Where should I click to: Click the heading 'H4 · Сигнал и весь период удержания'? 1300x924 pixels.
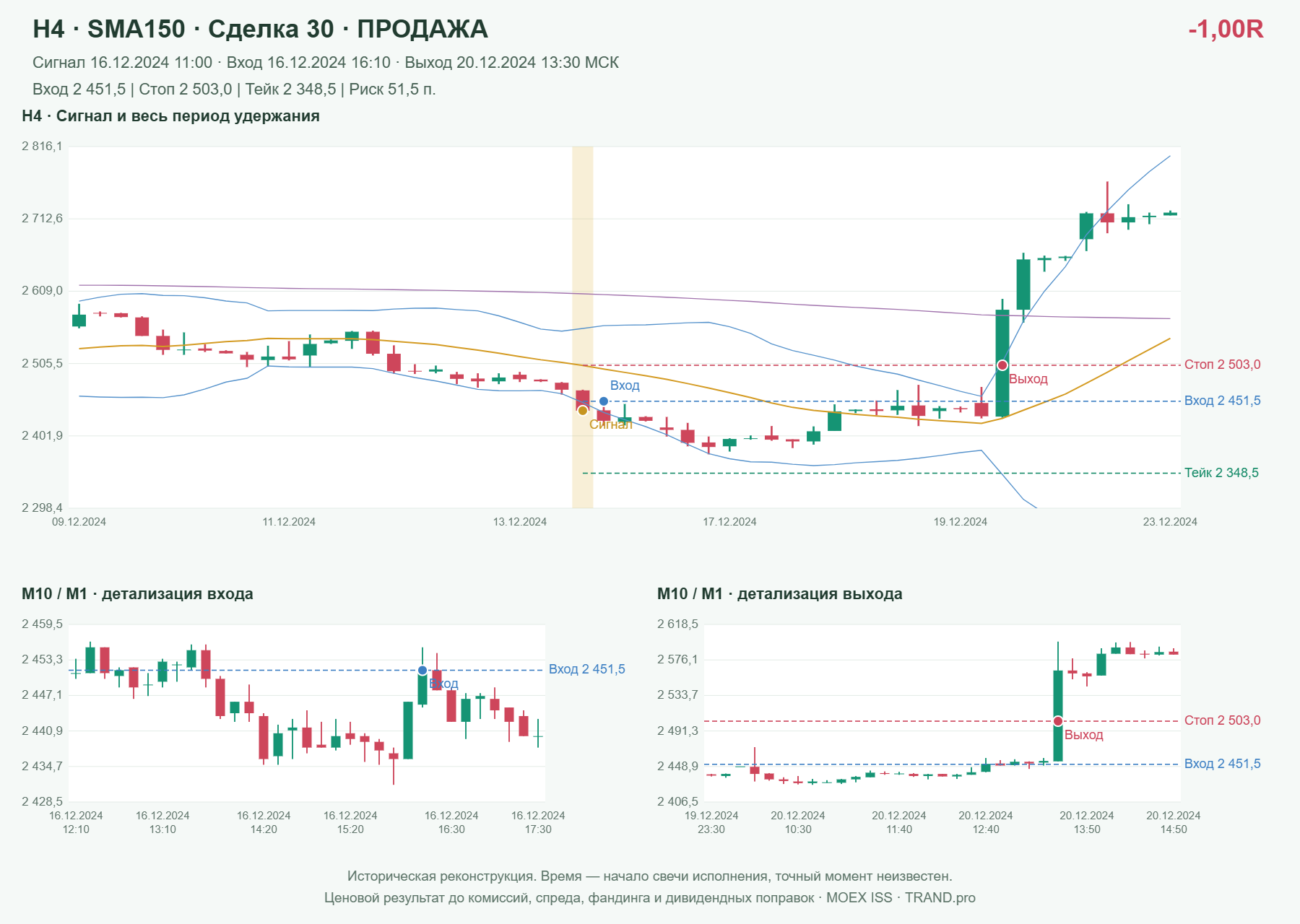pyautogui.click(x=170, y=116)
